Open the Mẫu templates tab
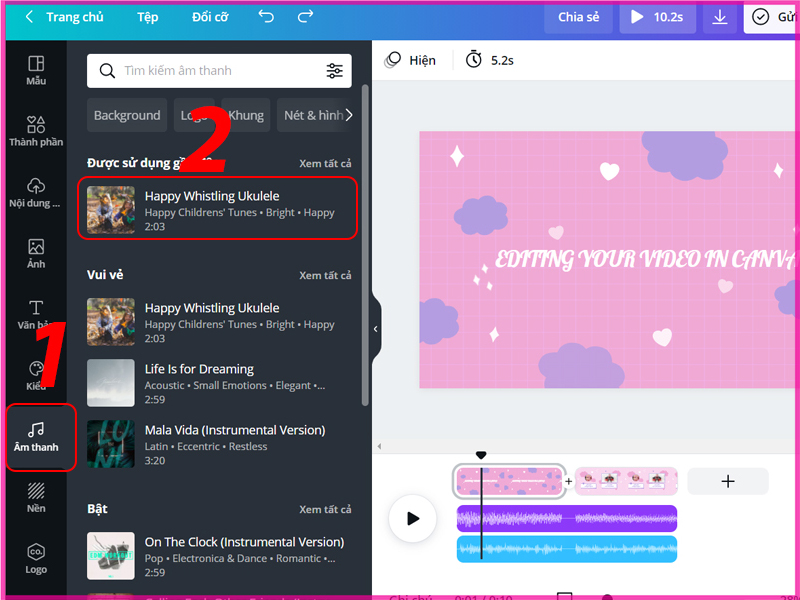Image resolution: width=800 pixels, height=600 pixels. (36, 70)
